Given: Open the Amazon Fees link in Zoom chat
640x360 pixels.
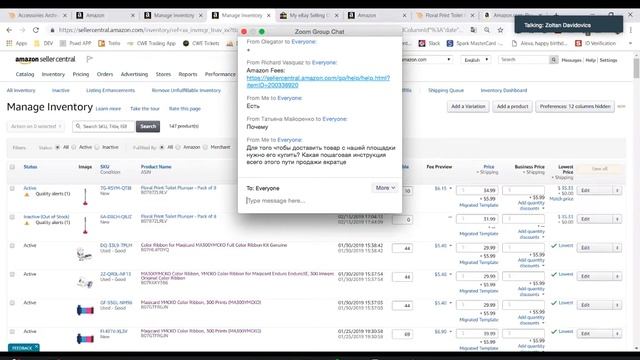Looking at the screenshot, I should click(x=318, y=82).
